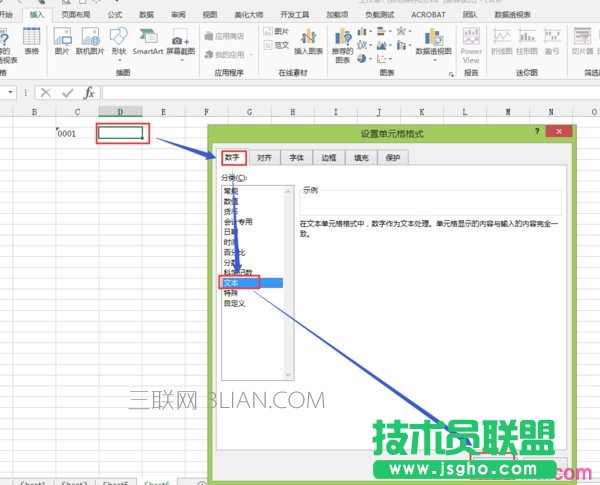Screen dimensions: 600x485
Task: Open the 形状 shapes gallery
Action: [119, 41]
